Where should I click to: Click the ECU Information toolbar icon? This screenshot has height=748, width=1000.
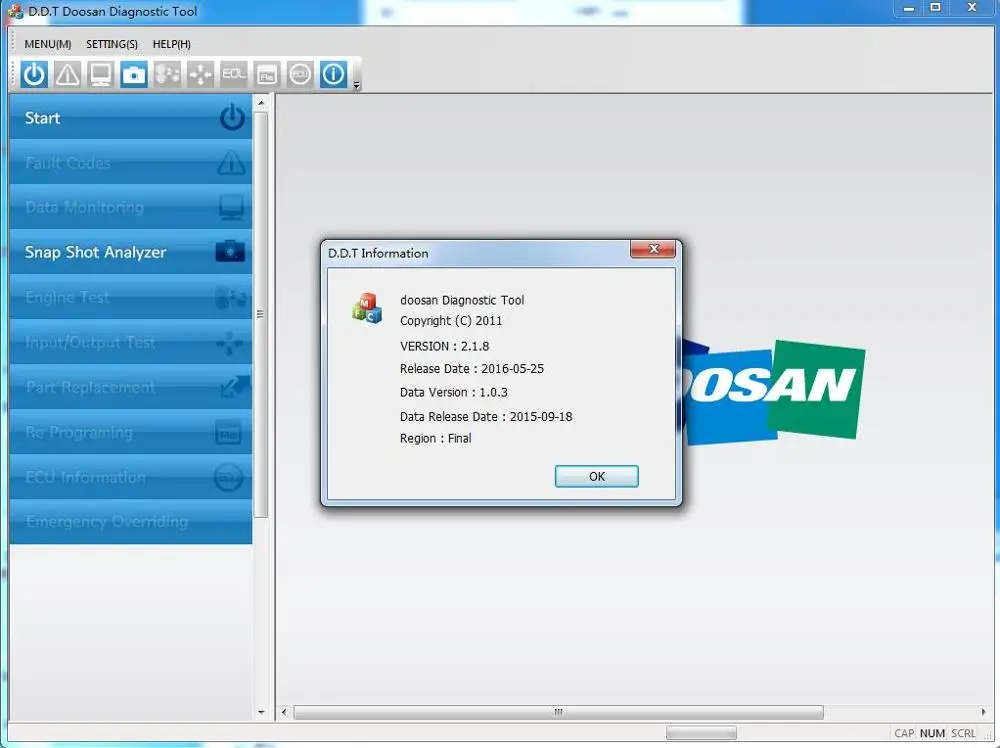(299, 74)
